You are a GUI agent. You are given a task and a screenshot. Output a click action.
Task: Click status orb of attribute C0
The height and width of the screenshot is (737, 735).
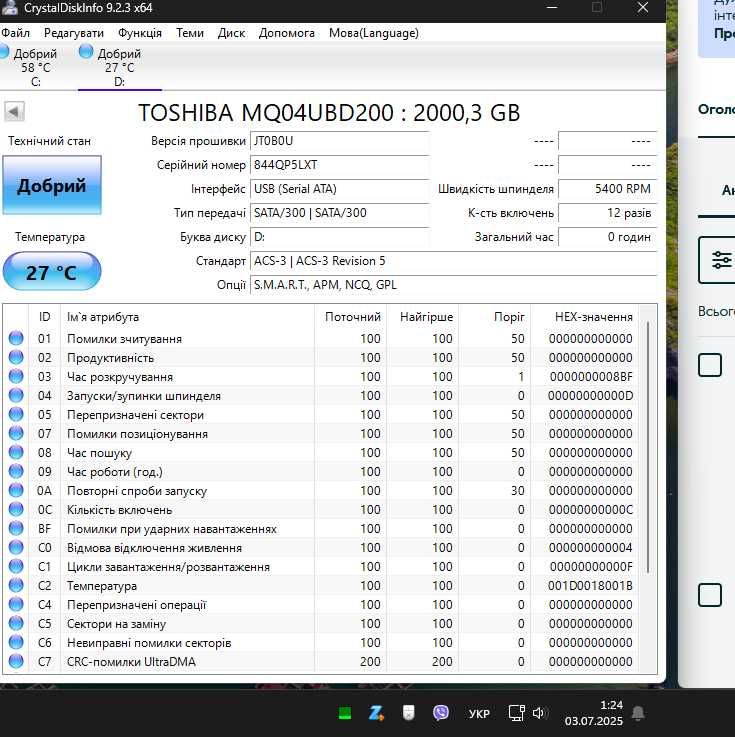[x=16, y=547]
